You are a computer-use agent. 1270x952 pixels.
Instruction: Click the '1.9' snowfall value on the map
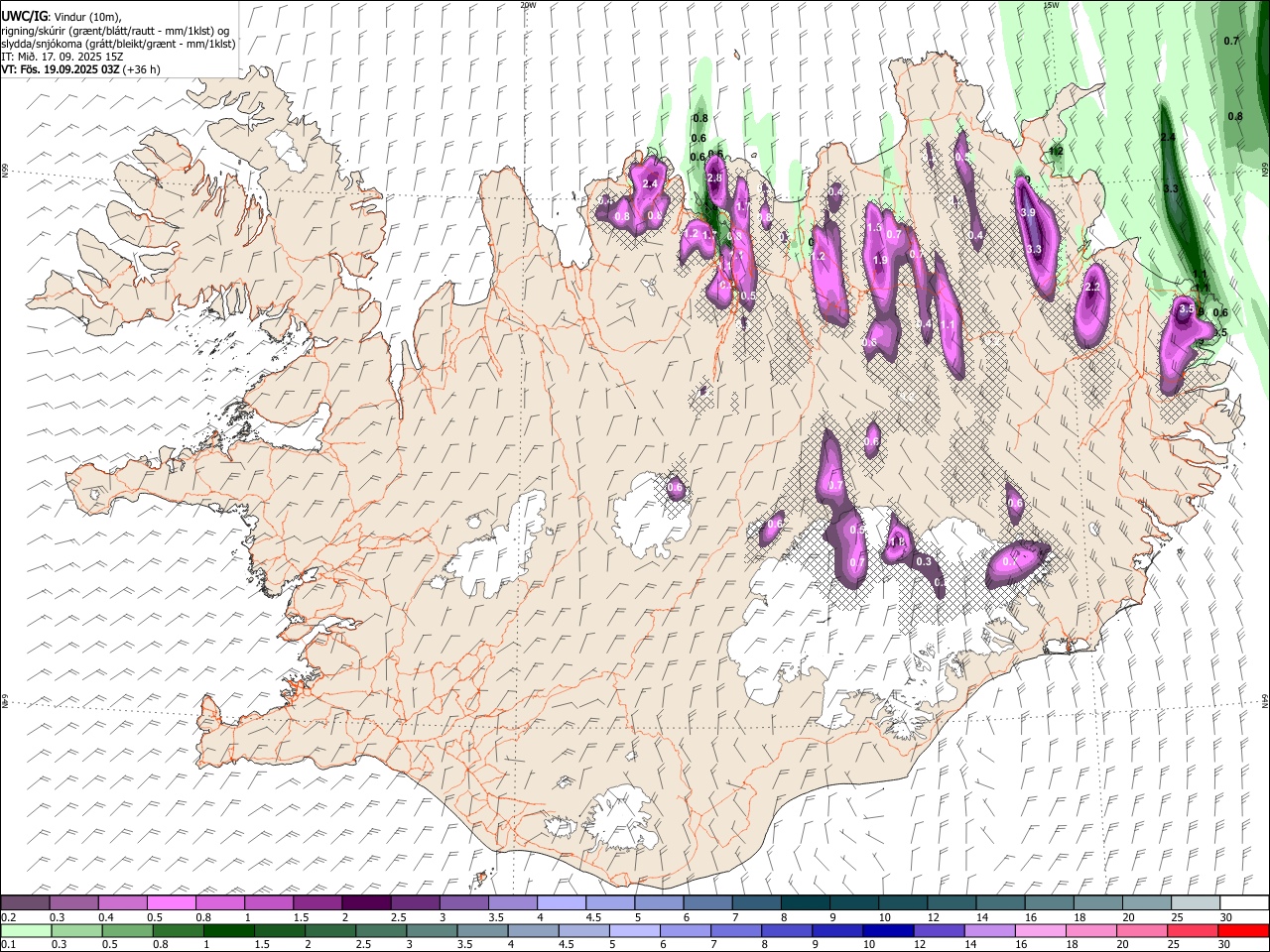[x=880, y=260]
